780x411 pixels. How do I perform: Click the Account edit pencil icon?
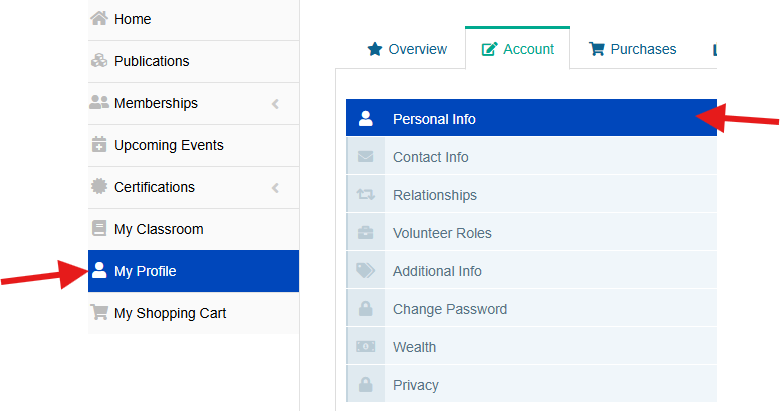[x=489, y=49]
